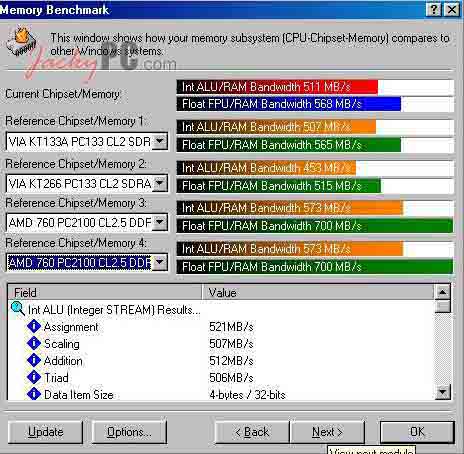The image size is (464, 454).
Task: Click the Value column header
Action: pos(318,292)
